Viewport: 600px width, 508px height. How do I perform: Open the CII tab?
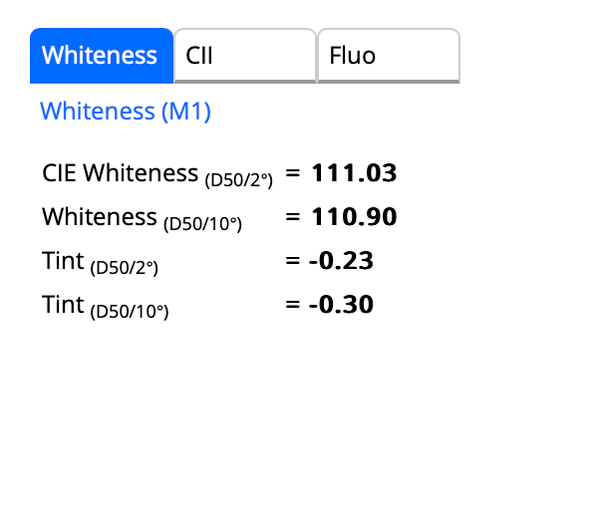click(245, 55)
